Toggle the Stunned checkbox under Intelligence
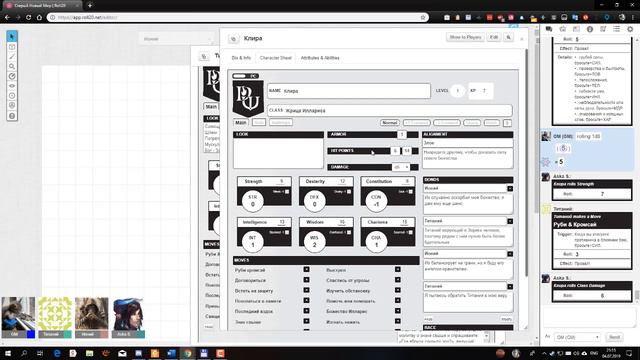Image resolution: width=640 pixels, height=360 pixels. [x=287, y=232]
